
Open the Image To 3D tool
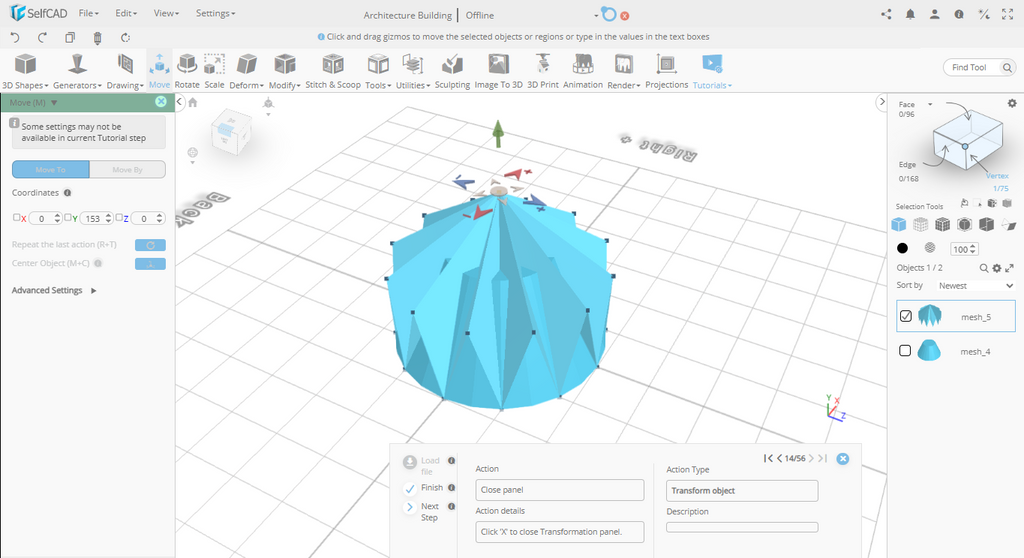[x=498, y=70]
